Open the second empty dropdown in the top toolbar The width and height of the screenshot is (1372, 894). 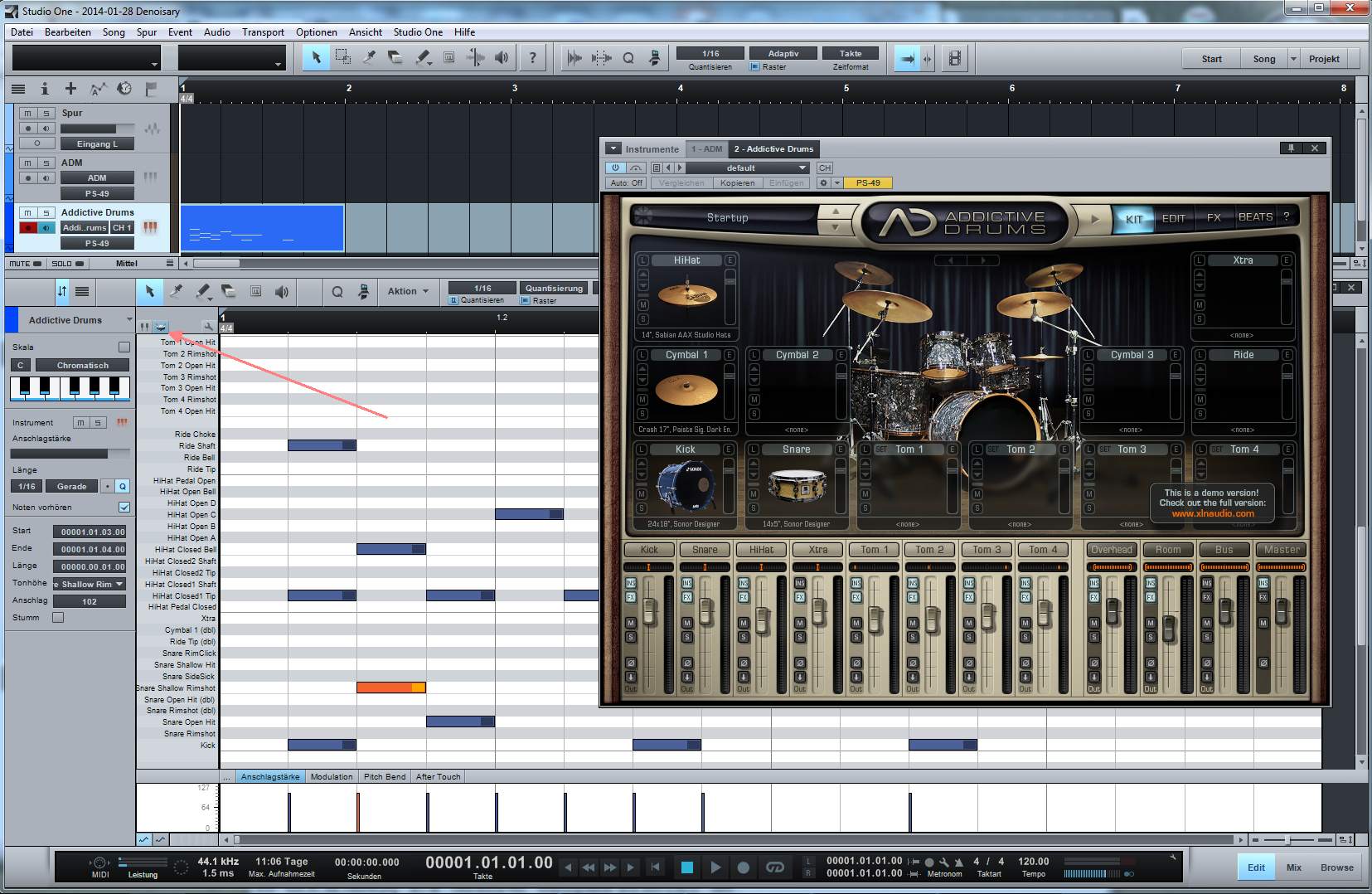pyautogui.click(x=231, y=58)
